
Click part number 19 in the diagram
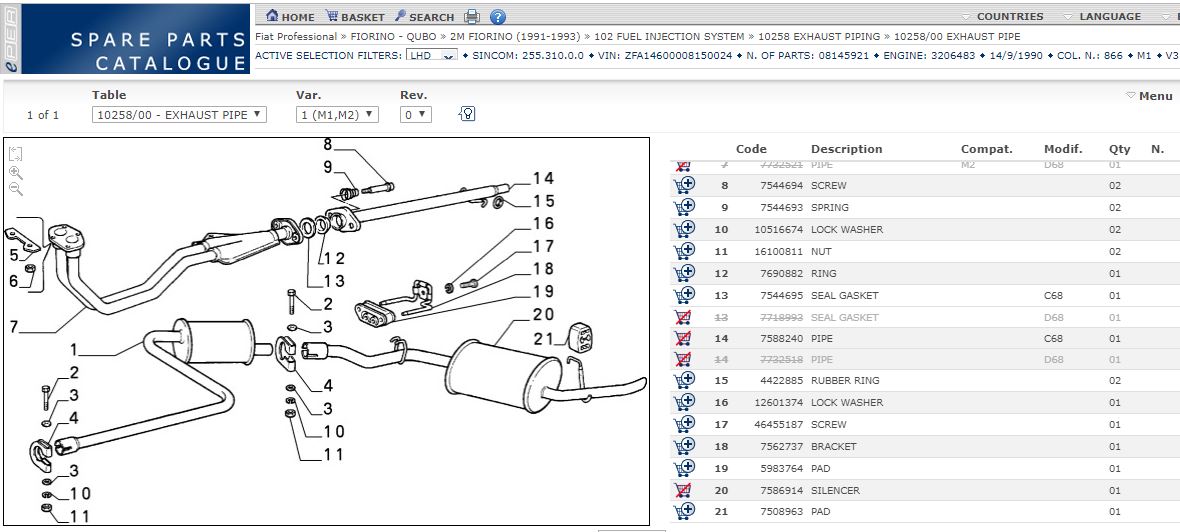[x=543, y=291]
